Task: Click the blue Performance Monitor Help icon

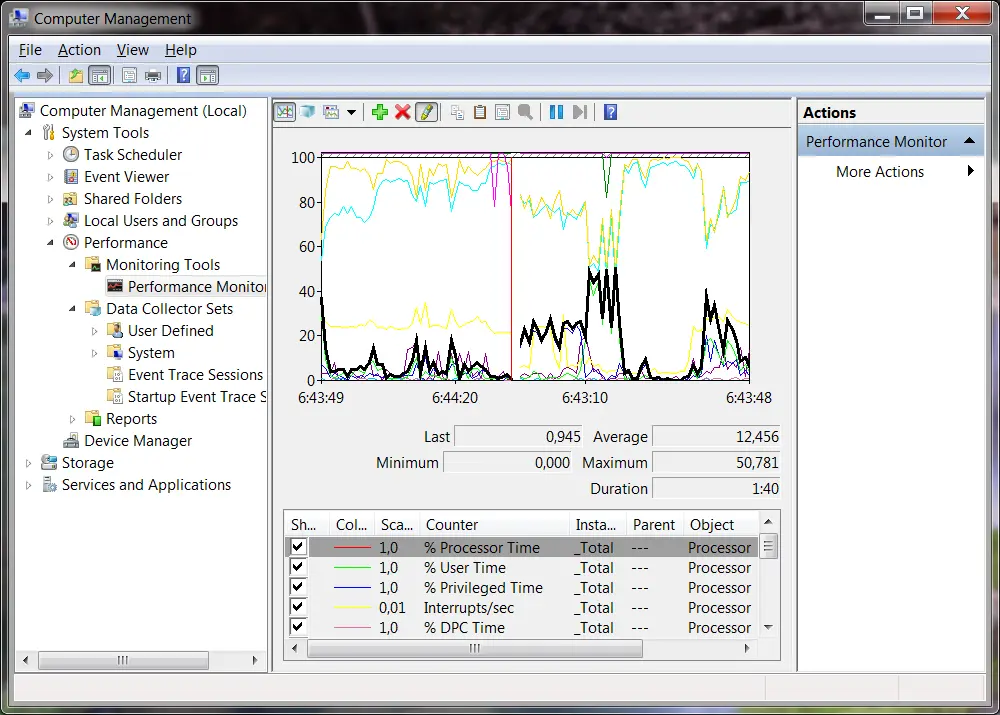Action: [610, 112]
